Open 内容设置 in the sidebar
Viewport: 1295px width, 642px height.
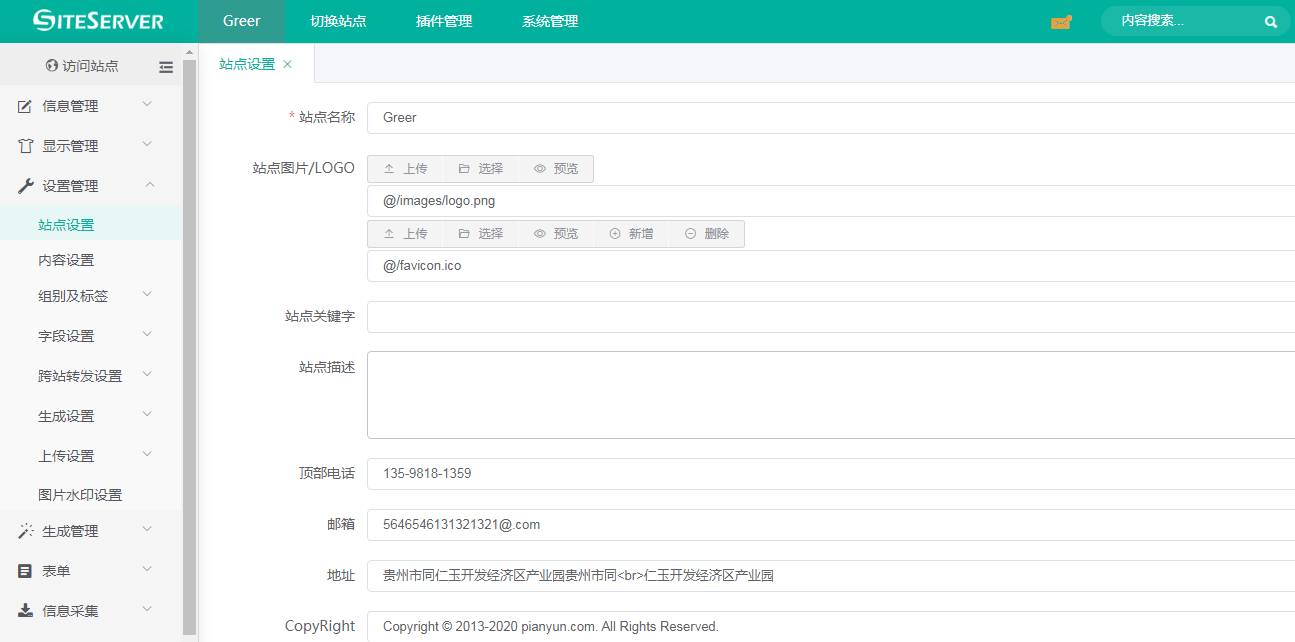tap(66, 260)
